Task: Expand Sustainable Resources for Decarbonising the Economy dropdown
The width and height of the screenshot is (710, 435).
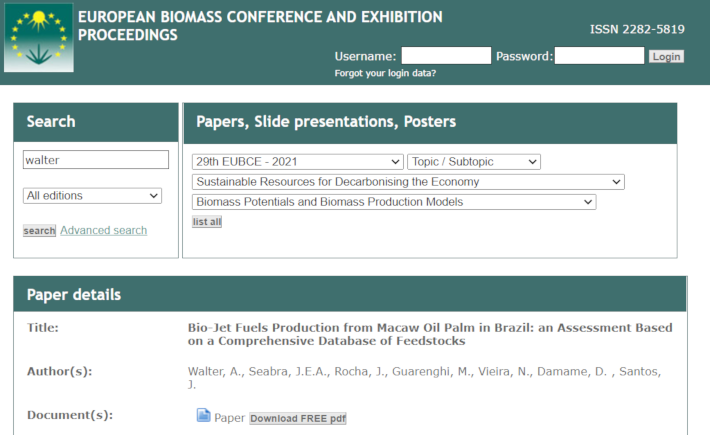Action: coord(408,182)
